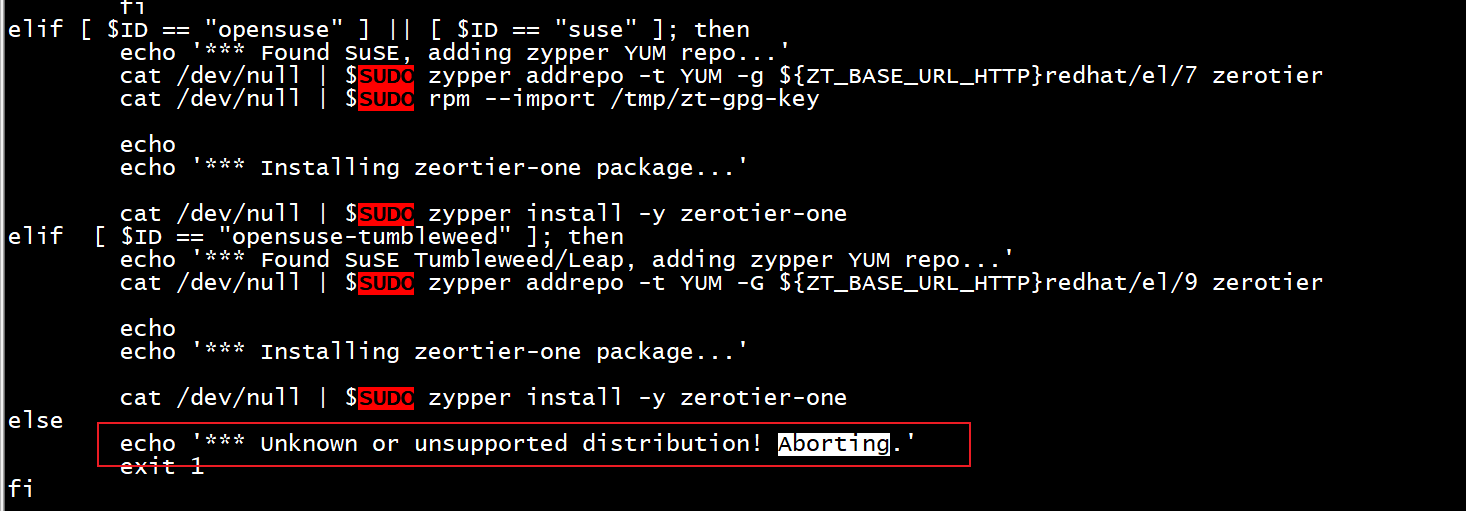1466x511 pixels.
Task: Click the "exit 1" command line
Action: point(161,467)
